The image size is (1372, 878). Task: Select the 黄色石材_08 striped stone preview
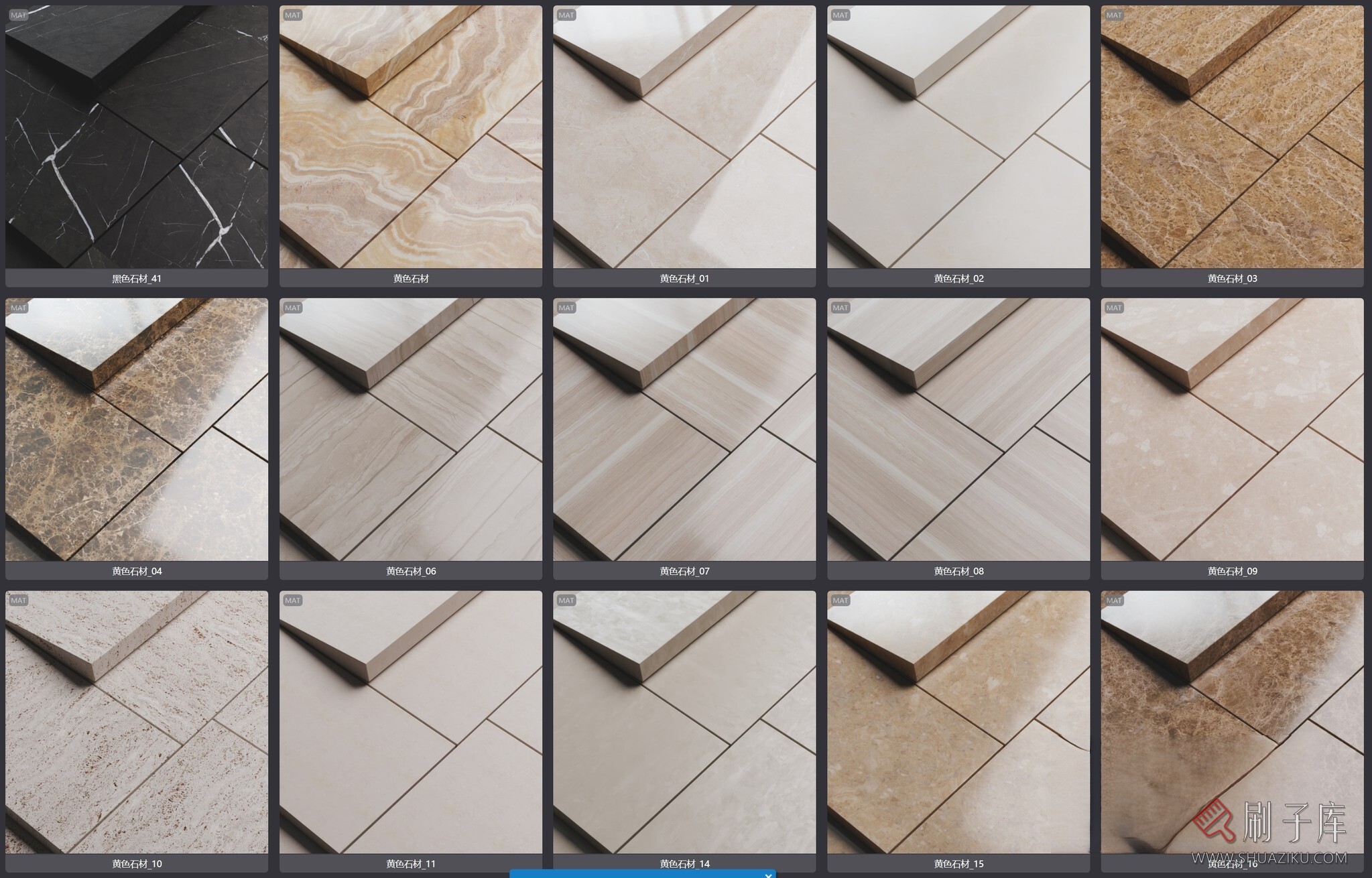pyautogui.click(x=958, y=430)
